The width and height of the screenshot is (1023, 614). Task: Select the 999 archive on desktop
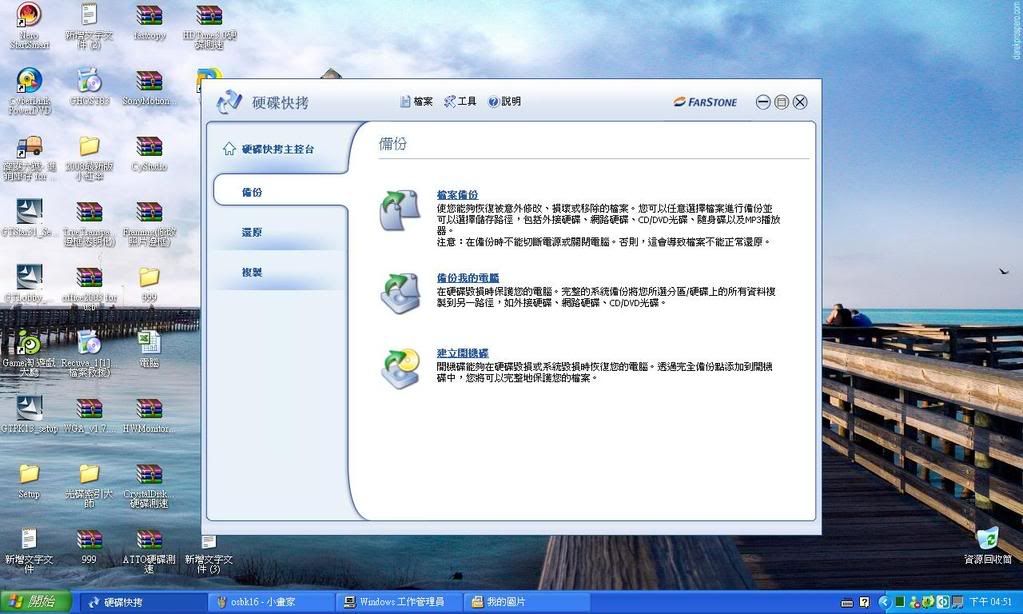[x=89, y=545]
